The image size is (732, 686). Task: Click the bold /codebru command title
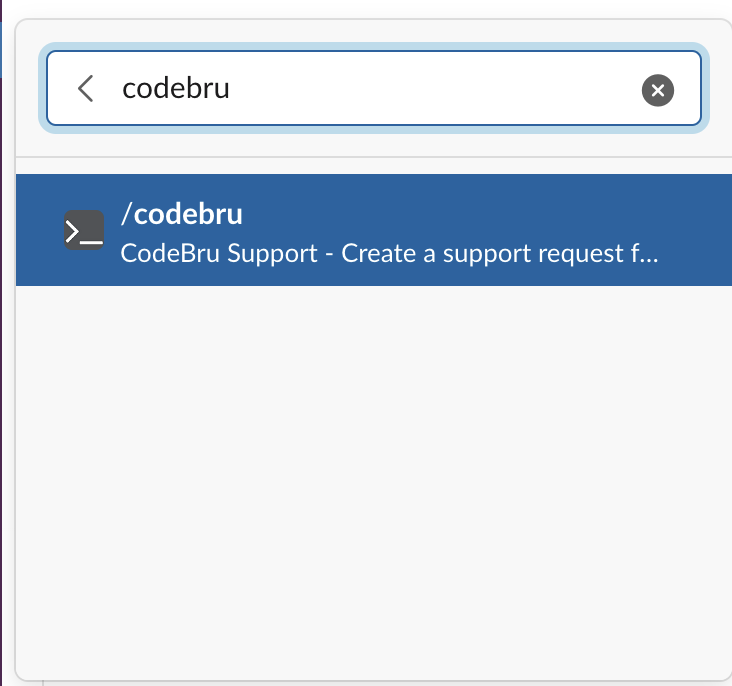click(181, 214)
